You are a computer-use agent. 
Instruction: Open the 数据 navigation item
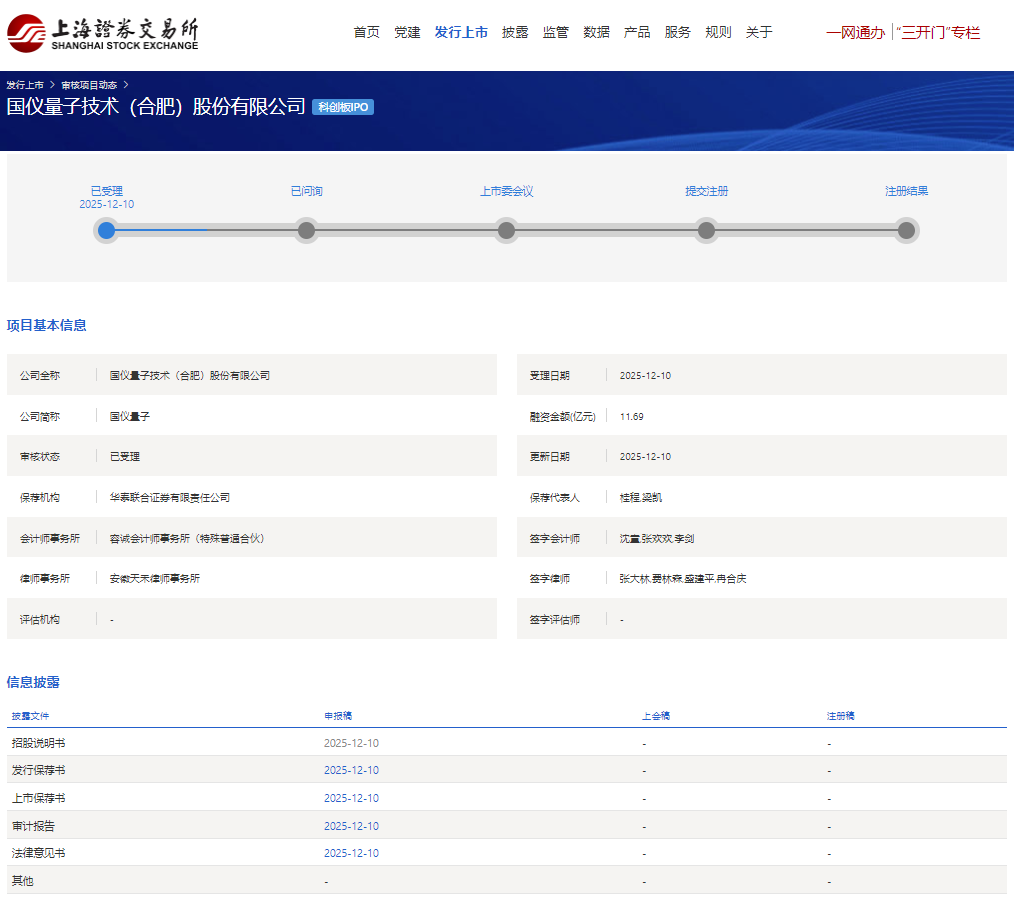click(x=596, y=32)
